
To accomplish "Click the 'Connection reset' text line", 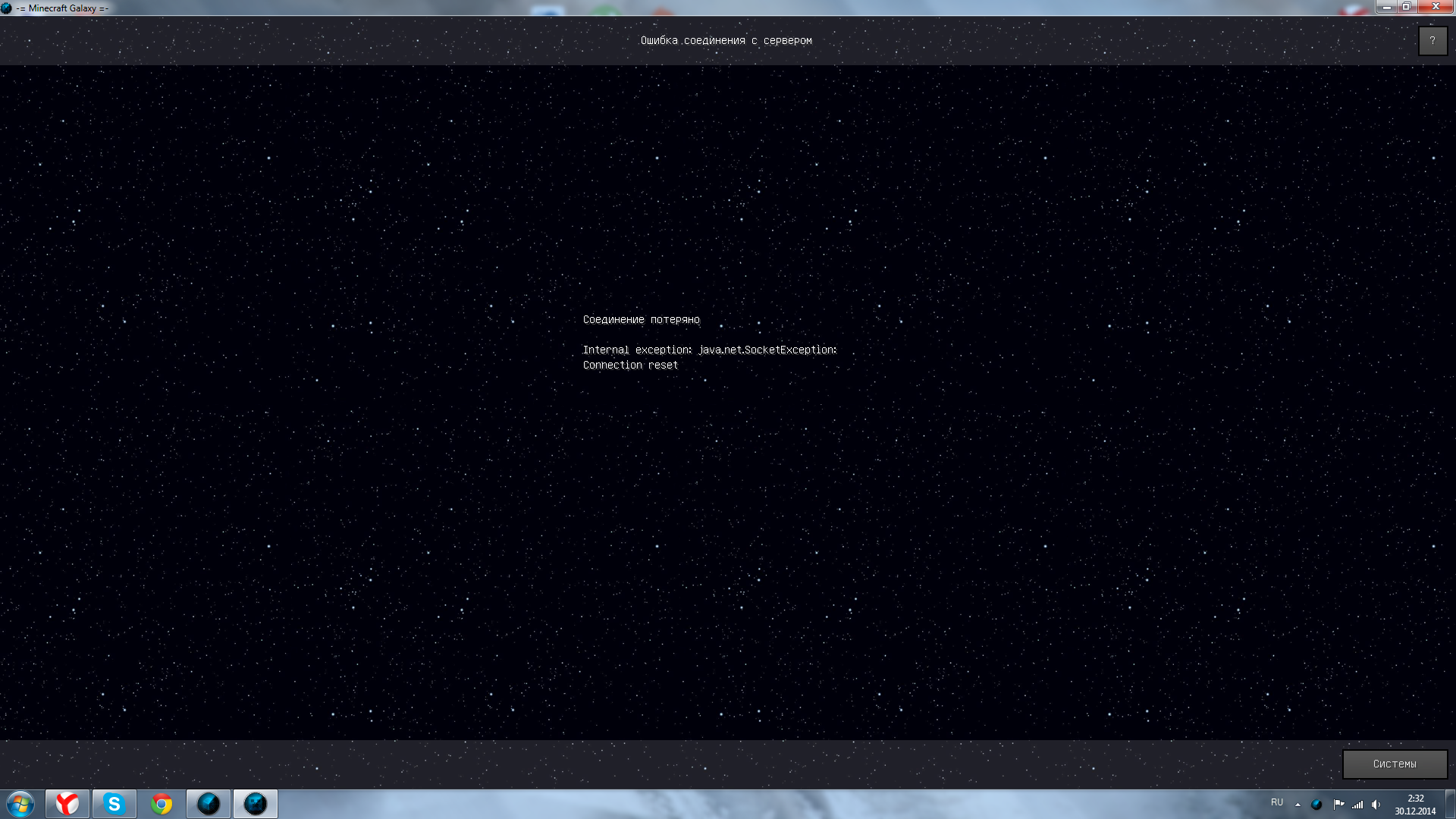I will (x=630, y=366).
